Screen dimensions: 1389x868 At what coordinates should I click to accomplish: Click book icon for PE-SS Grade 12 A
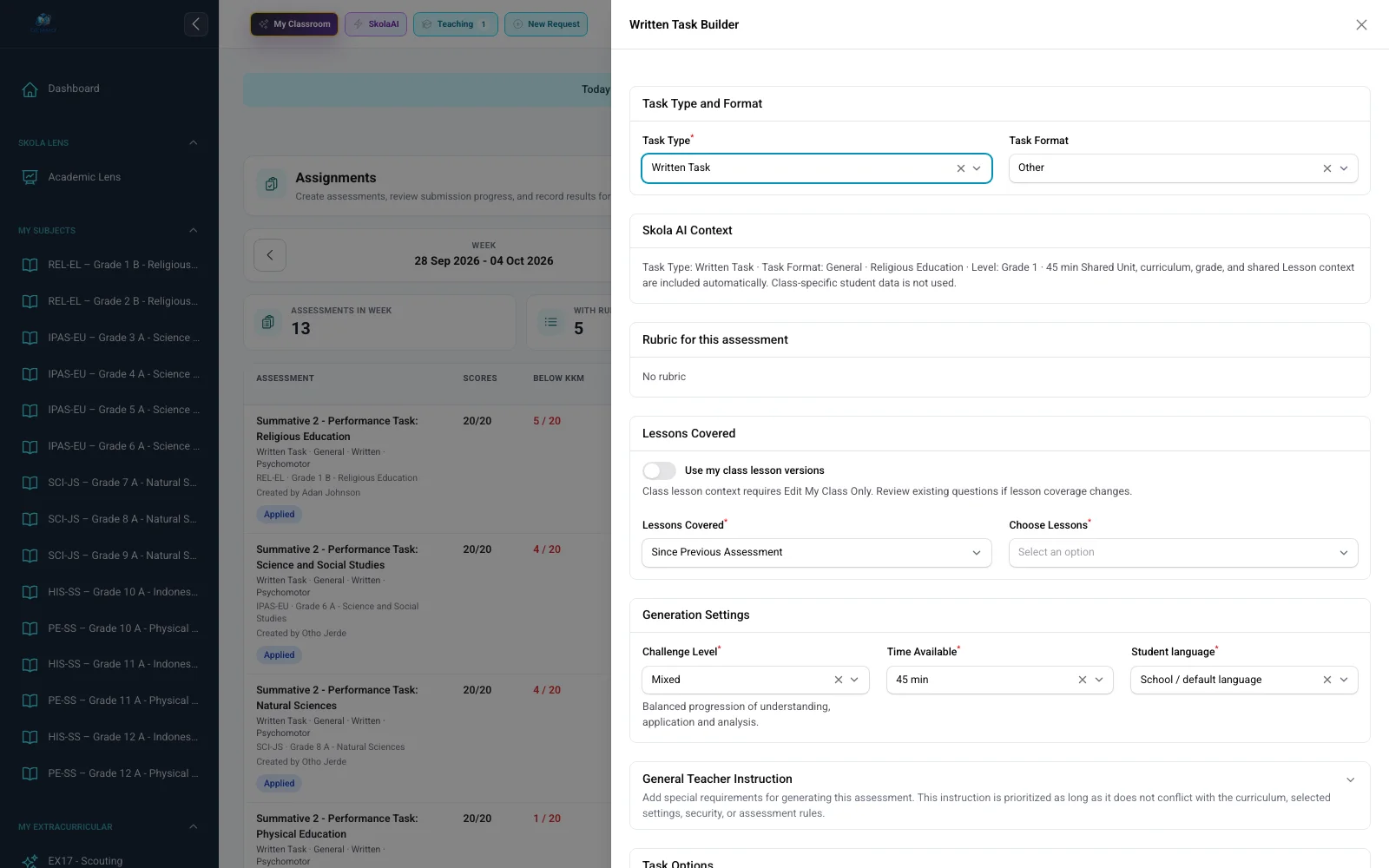[x=30, y=773]
